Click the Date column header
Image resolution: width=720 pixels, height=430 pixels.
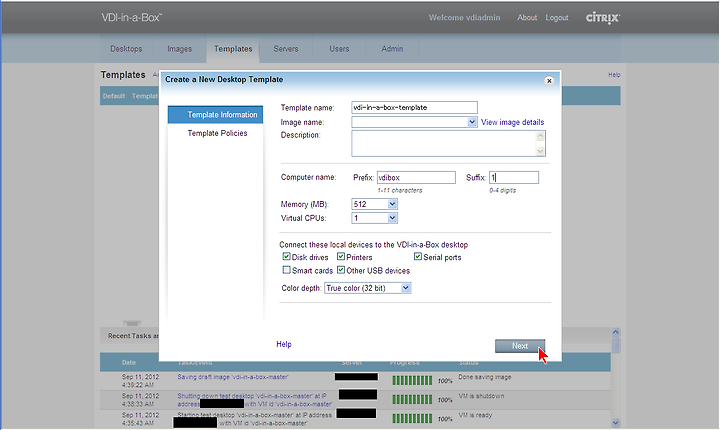(129, 362)
